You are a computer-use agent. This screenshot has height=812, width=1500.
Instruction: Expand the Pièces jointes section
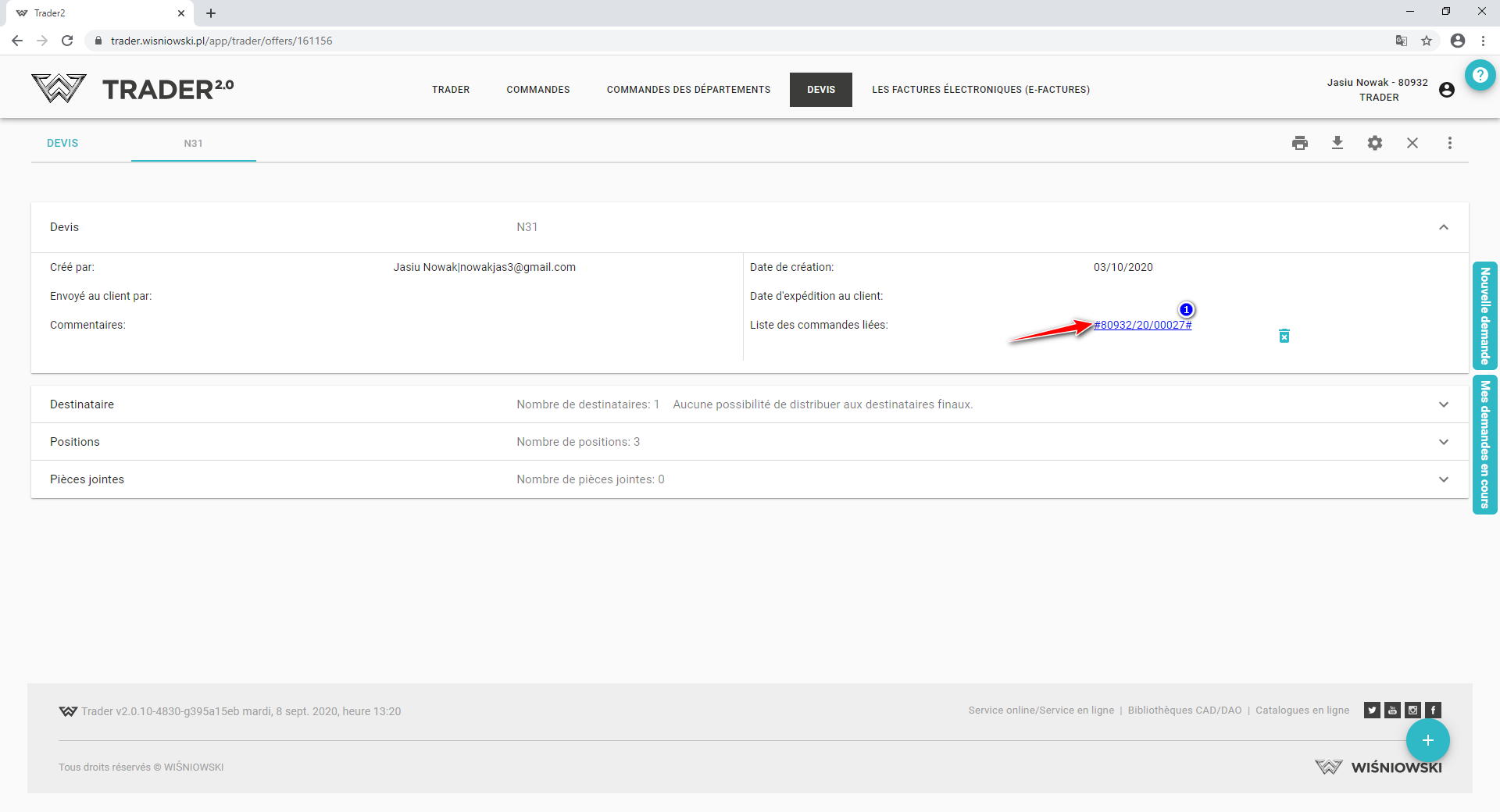(1444, 479)
